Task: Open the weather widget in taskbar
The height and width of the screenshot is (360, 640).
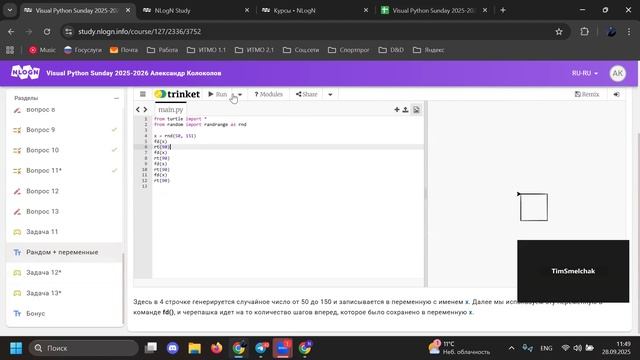Action: pyautogui.click(x=459, y=348)
